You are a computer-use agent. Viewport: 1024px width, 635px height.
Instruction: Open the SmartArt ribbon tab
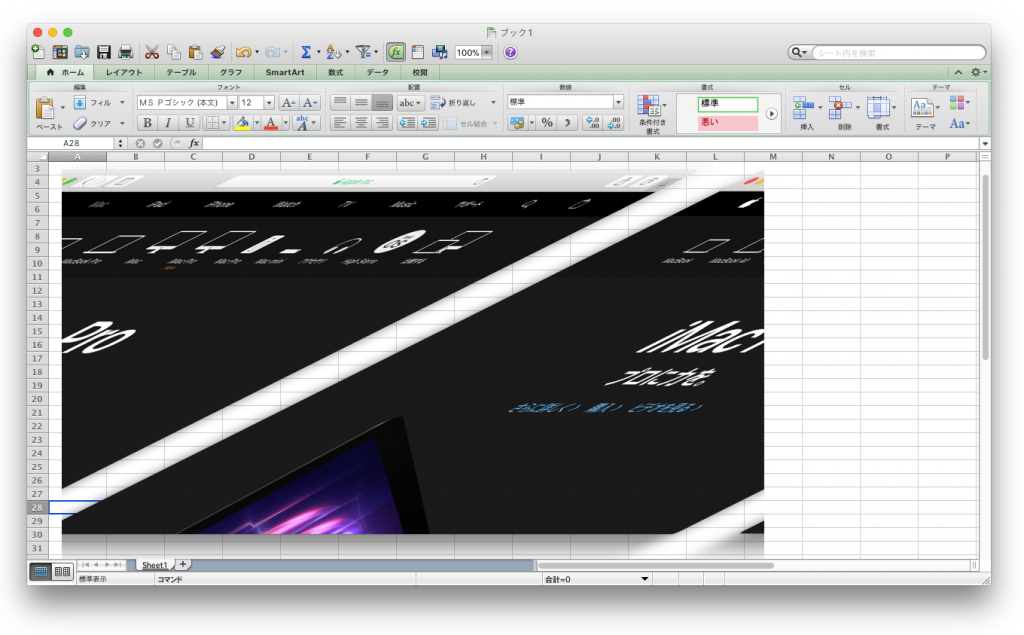(285, 73)
